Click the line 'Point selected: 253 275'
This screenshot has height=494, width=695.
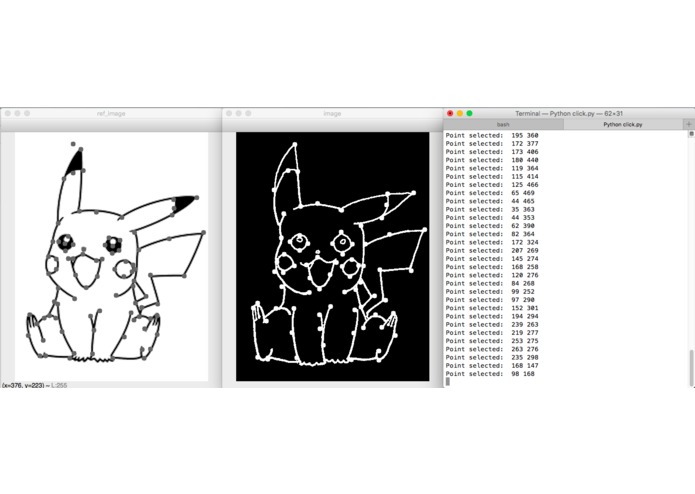coord(492,341)
